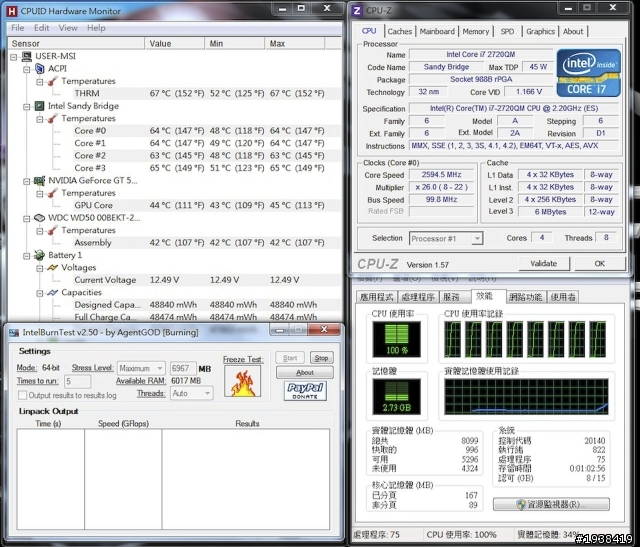640x547 pixels.
Task: Collapse the NVIDIA GeForce node
Action: point(27,181)
